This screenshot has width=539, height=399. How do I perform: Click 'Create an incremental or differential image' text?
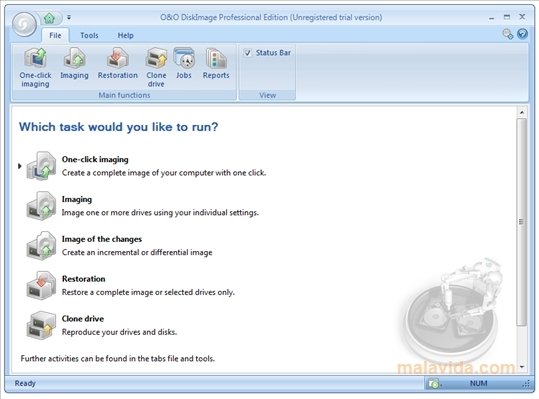tap(137, 253)
